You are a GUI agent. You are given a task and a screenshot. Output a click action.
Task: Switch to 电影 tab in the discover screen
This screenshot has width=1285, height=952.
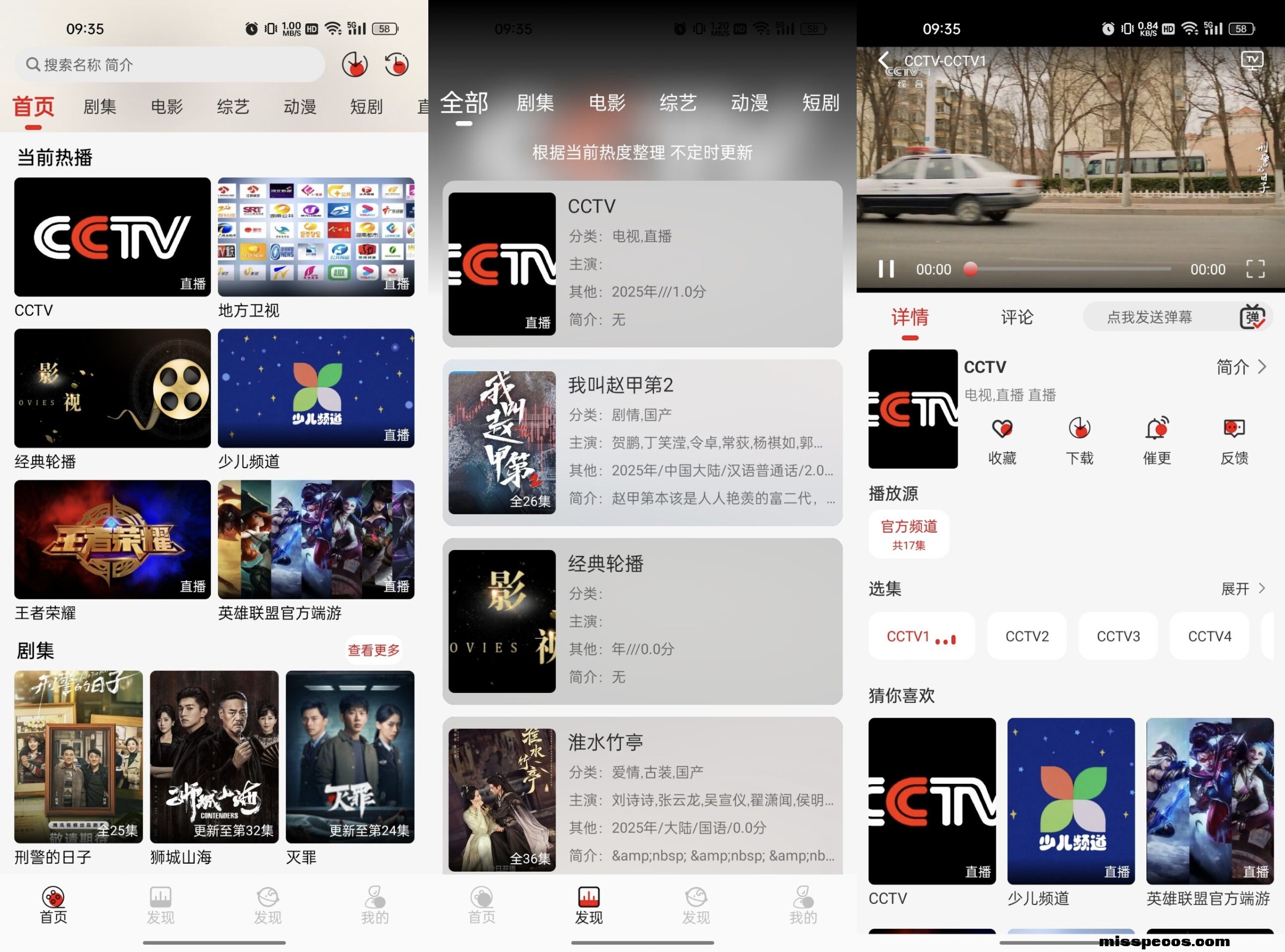[607, 103]
